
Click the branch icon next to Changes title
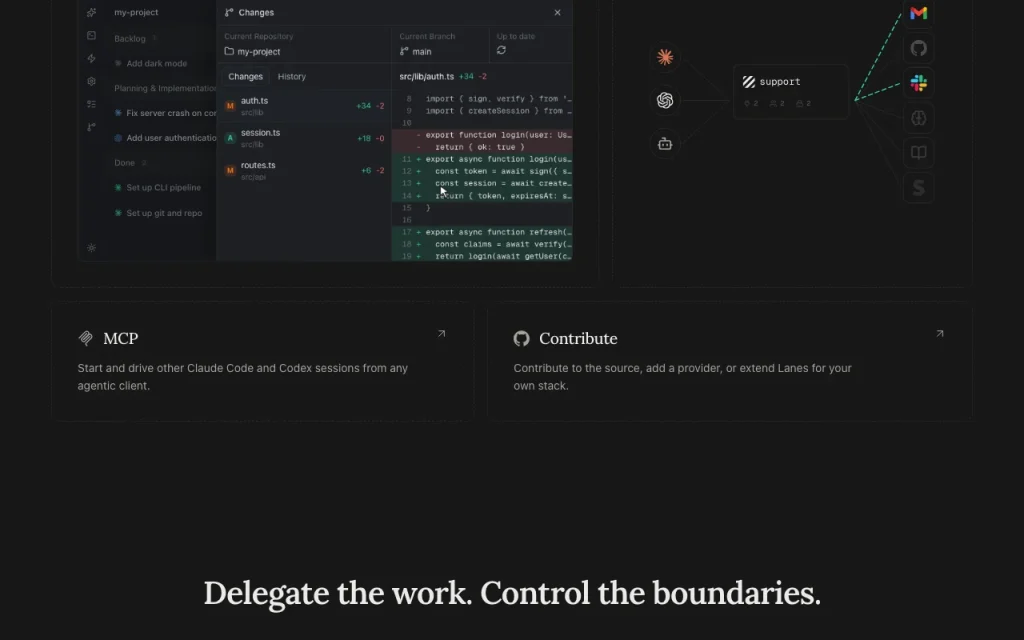pyautogui.click(x=229, y=12)
